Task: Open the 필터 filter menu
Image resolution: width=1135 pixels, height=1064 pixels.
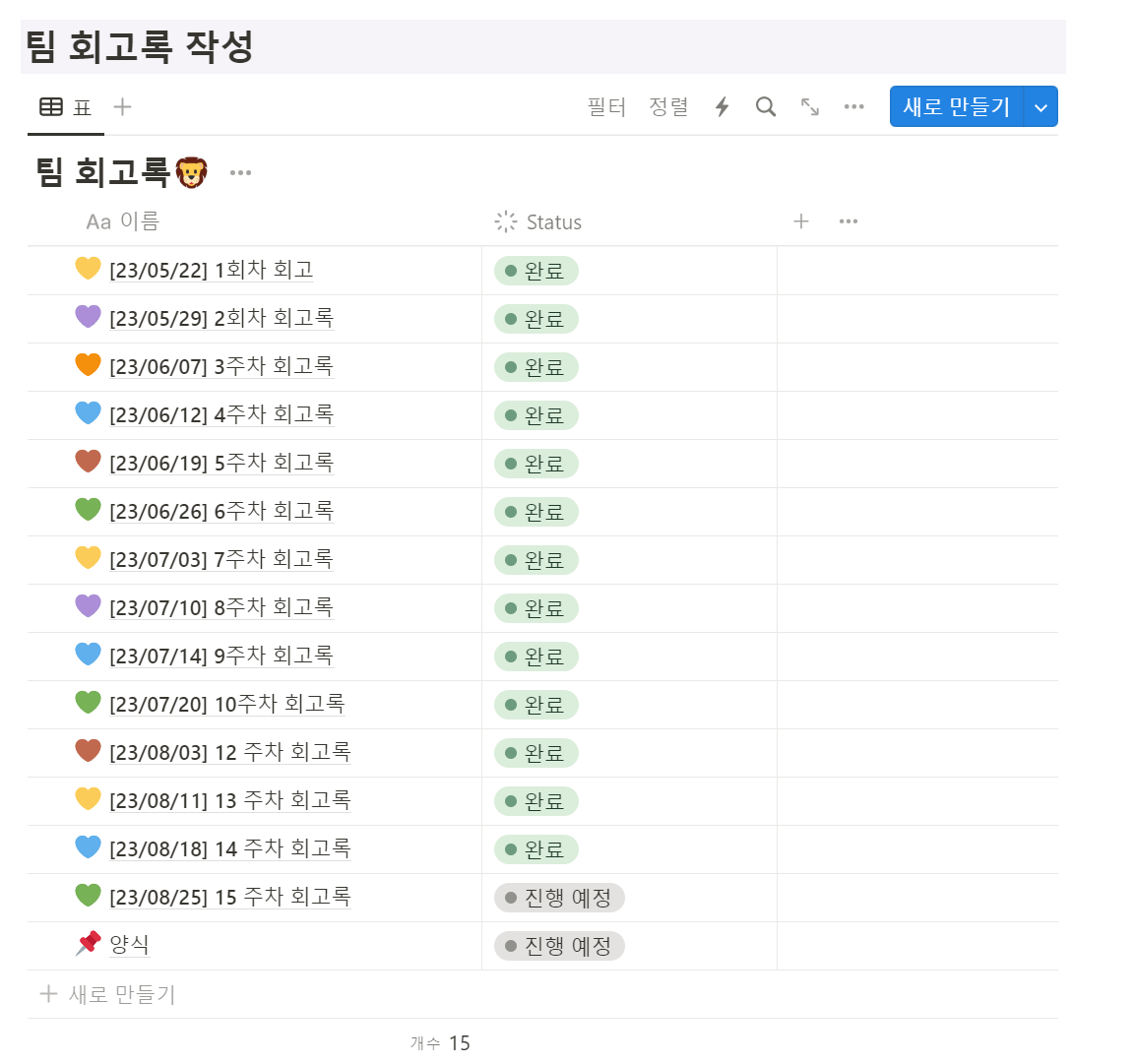Action: tap(605, 106)
